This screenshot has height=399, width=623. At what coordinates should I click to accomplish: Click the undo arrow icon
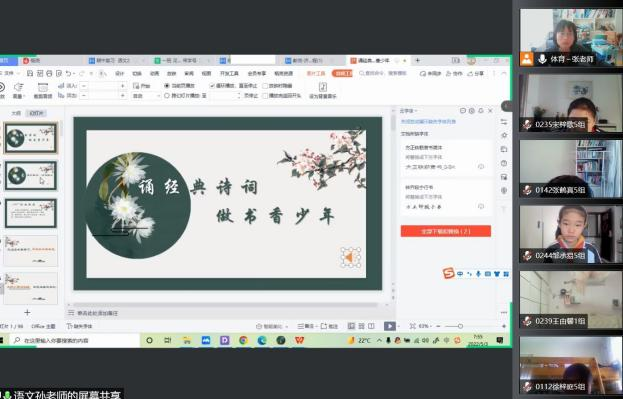(x=68, y=74)
